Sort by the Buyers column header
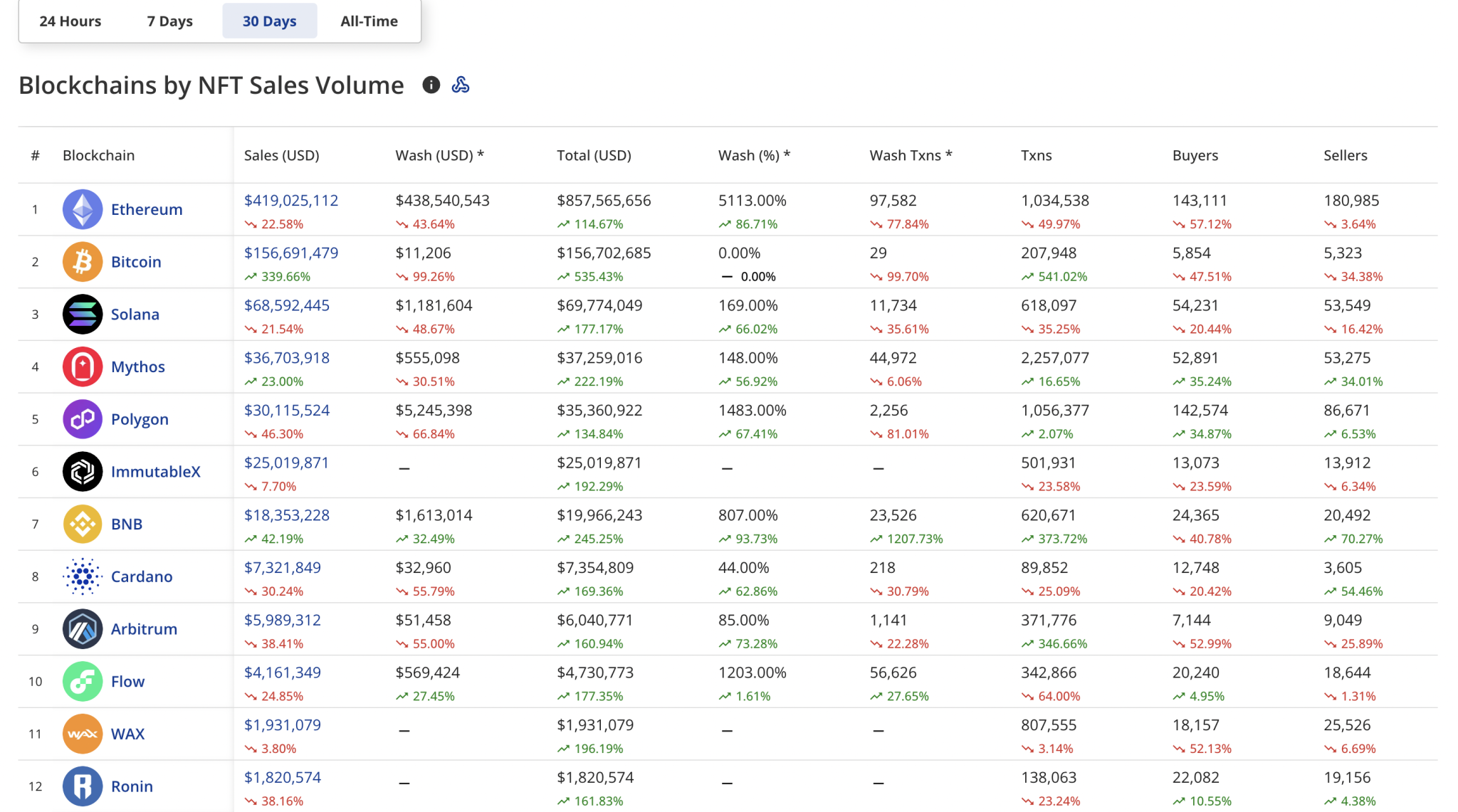 click(1195, 155)
